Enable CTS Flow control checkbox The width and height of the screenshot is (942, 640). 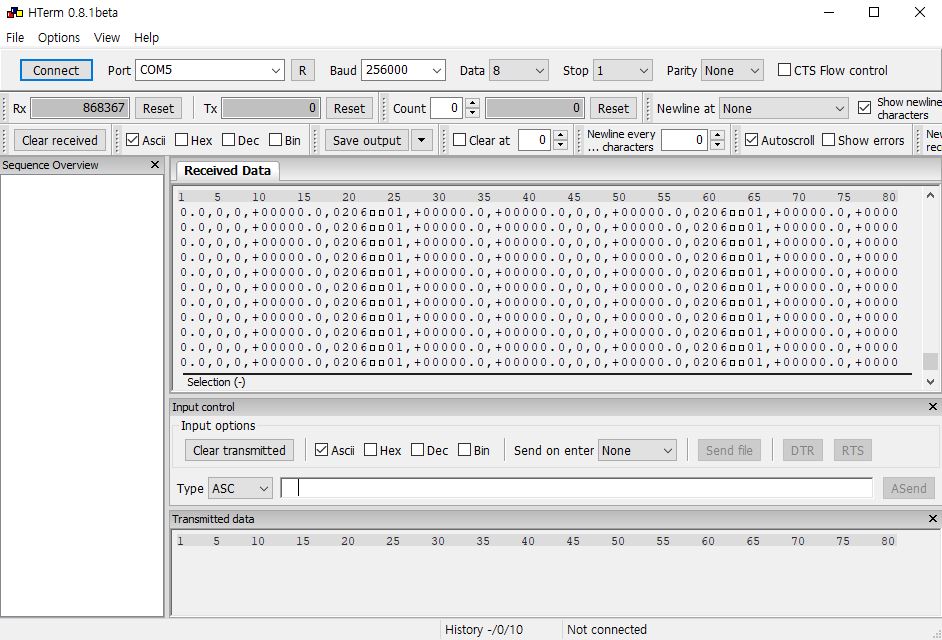(784, 70)
